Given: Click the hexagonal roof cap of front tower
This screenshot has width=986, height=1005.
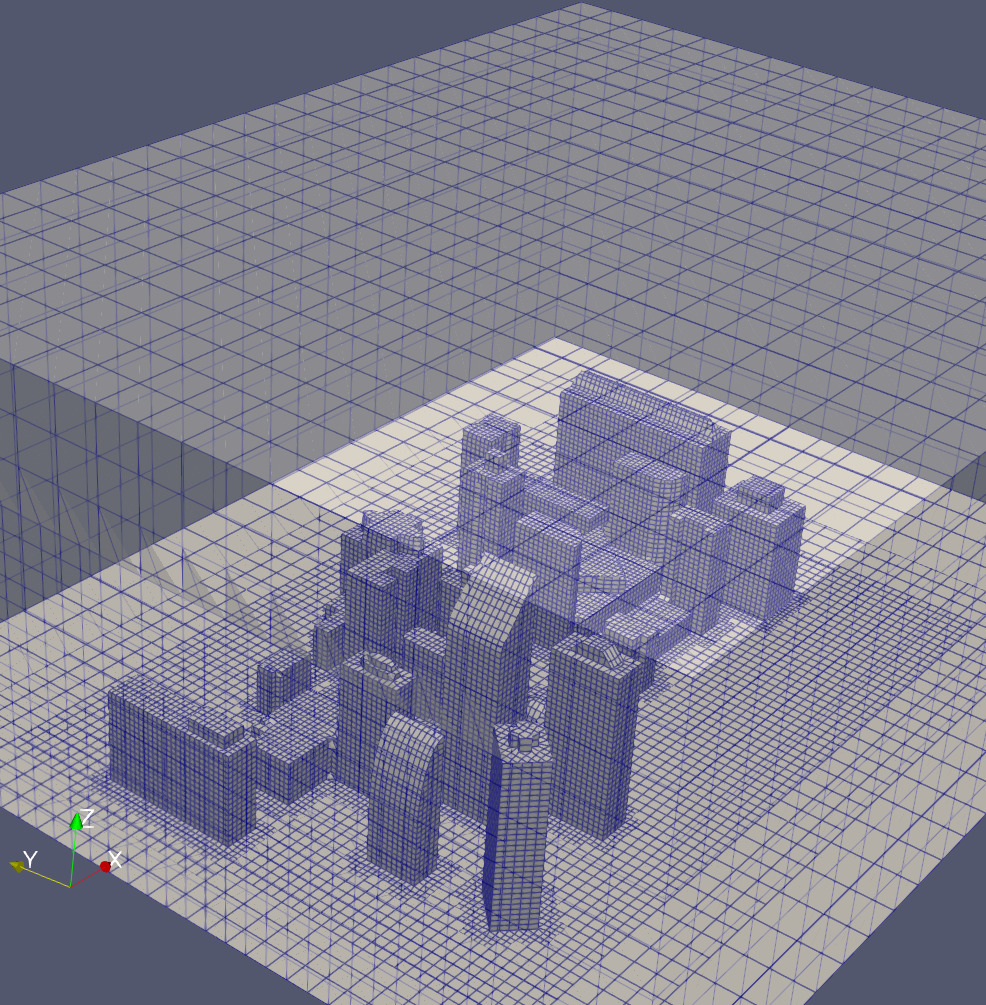Looking at the screenshot, I should click(x=522, y=738).
